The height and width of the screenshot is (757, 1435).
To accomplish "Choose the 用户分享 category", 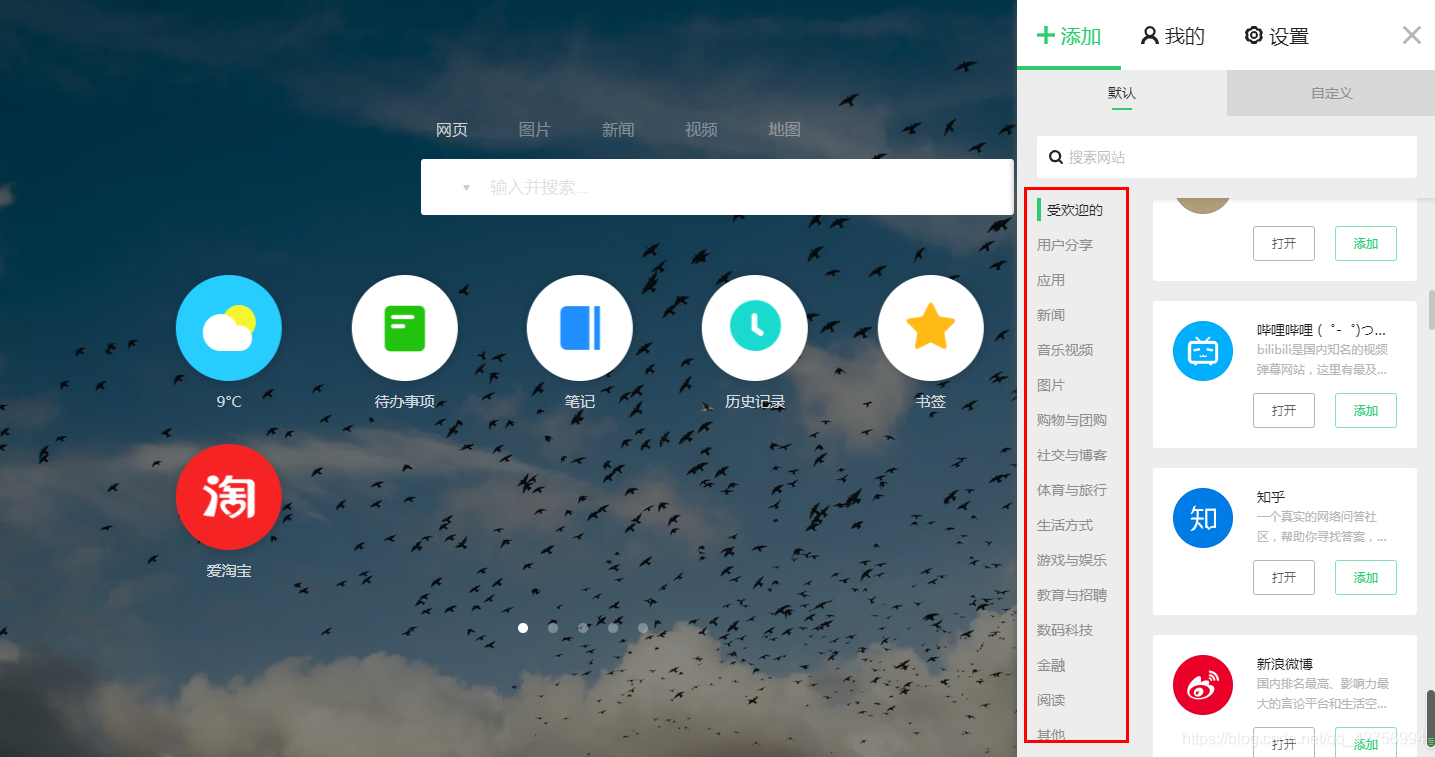I will click(1065, 245).
